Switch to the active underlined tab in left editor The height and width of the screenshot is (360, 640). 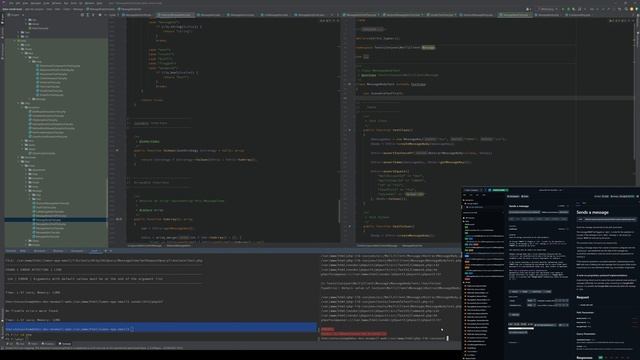pyautogui.click(x=176, y=15)
